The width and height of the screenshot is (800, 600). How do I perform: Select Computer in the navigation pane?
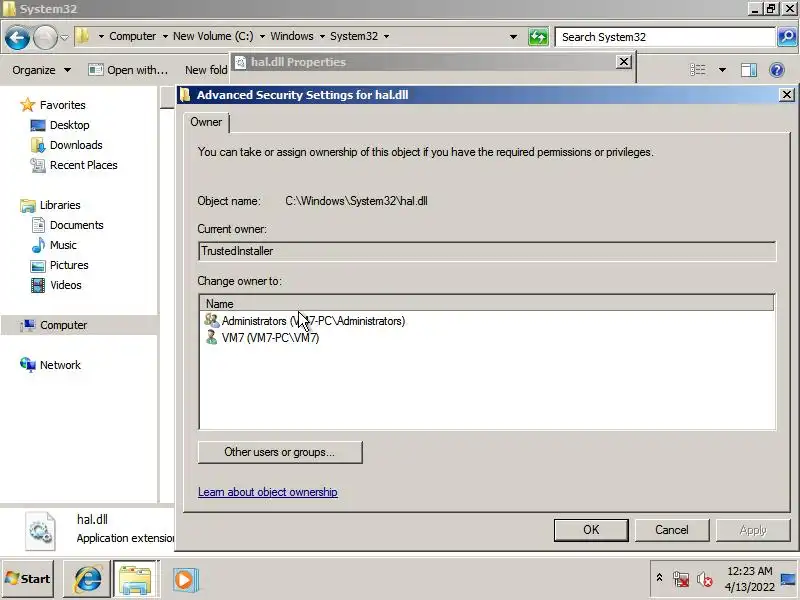[54, 325]
